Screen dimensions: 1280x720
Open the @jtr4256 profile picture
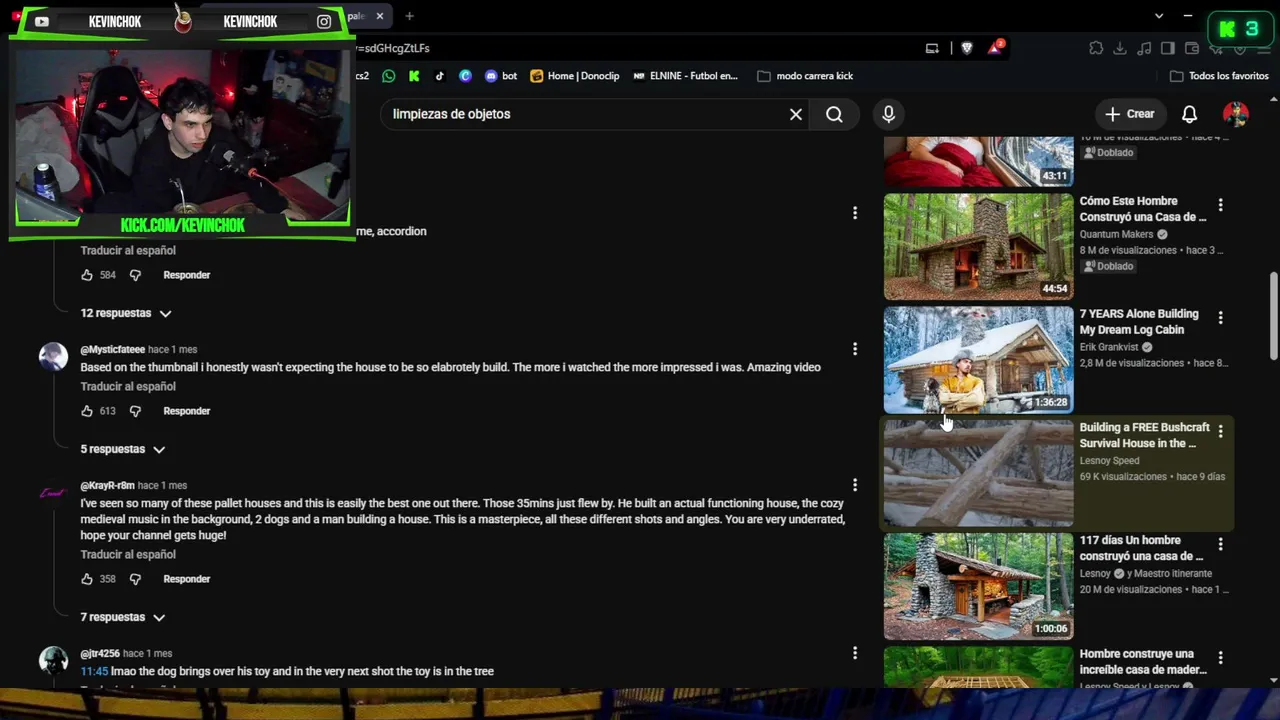53,660
